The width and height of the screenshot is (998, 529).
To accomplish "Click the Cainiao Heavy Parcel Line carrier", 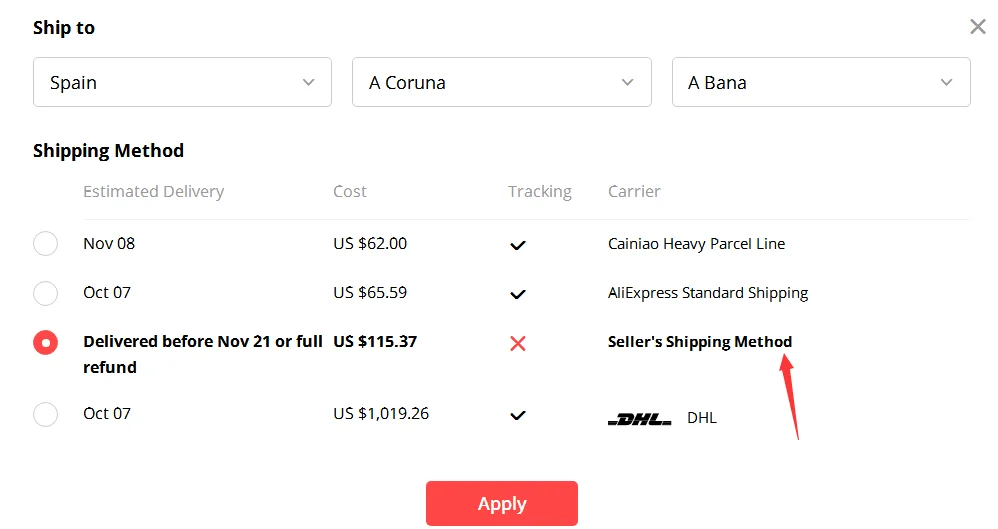I will pos(696,244).
